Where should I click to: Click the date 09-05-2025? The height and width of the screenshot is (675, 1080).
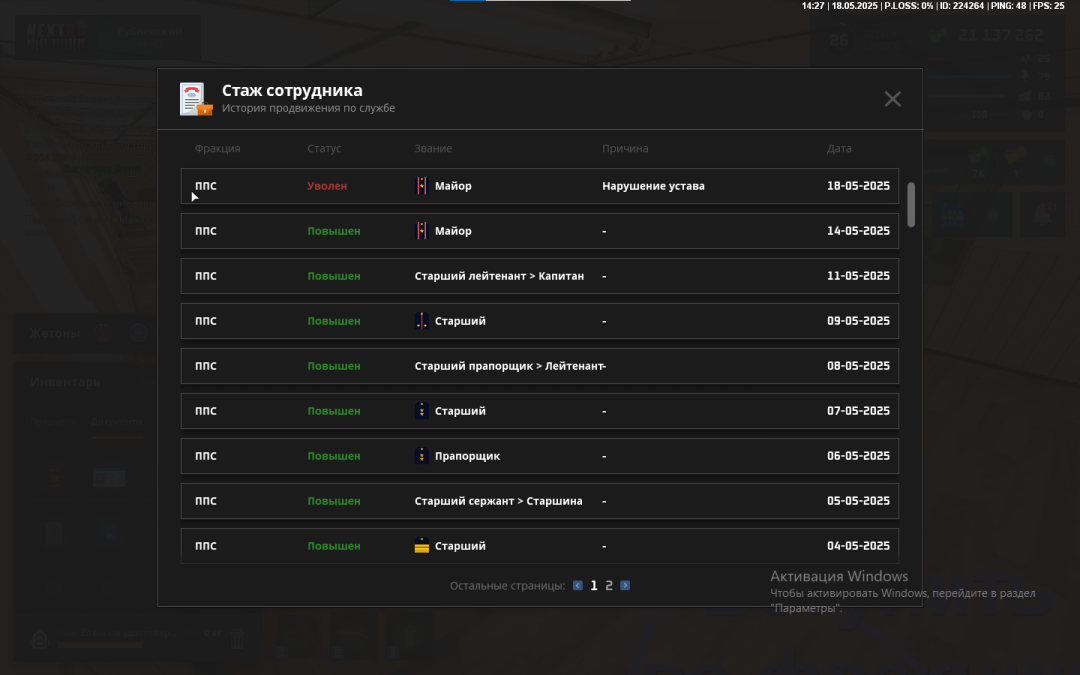pyautogui.click(x=858, y=321)
